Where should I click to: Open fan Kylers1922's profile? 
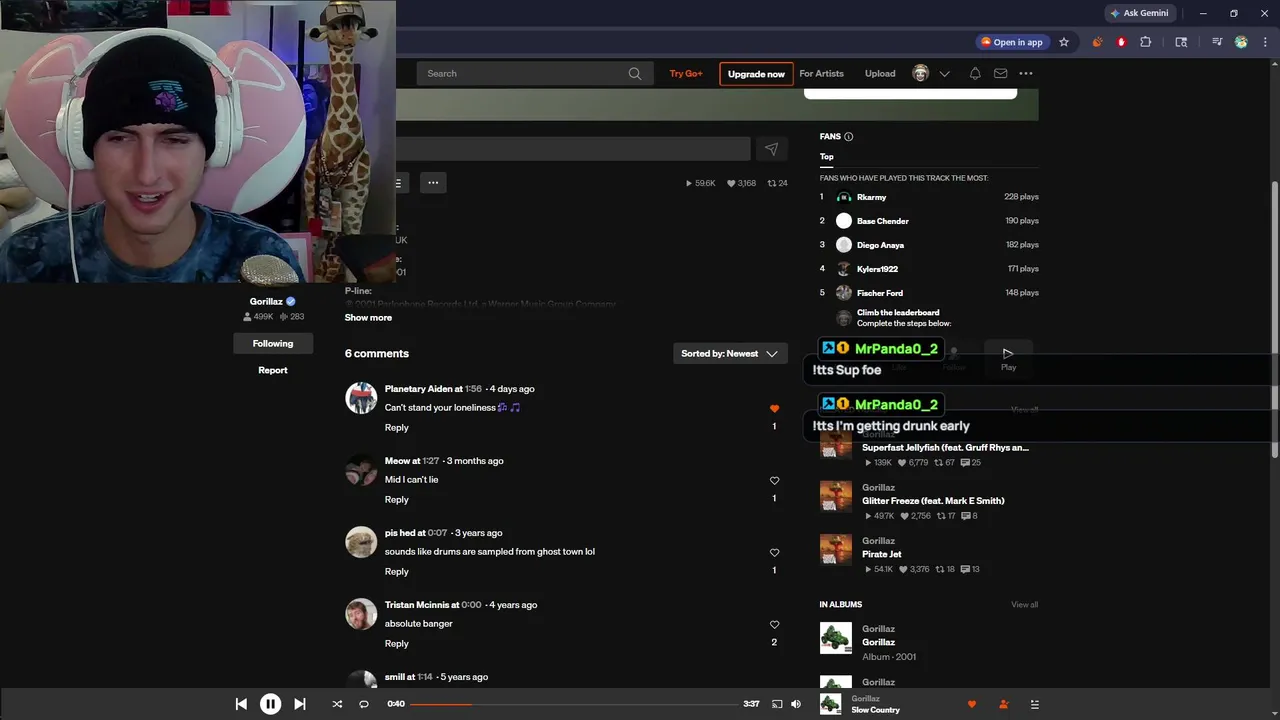[877, 269]
